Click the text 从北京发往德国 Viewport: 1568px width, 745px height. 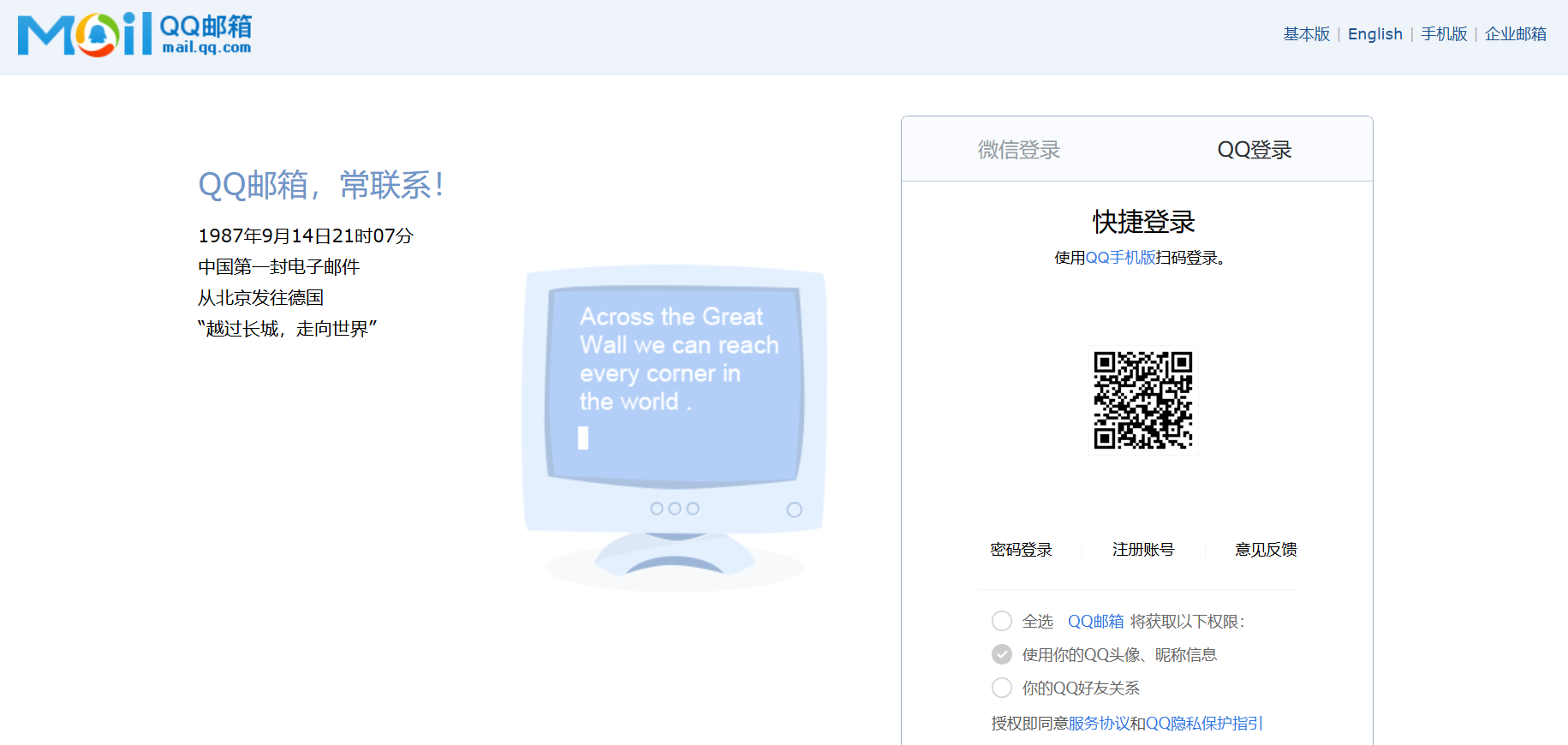click(x=260, y=298)
